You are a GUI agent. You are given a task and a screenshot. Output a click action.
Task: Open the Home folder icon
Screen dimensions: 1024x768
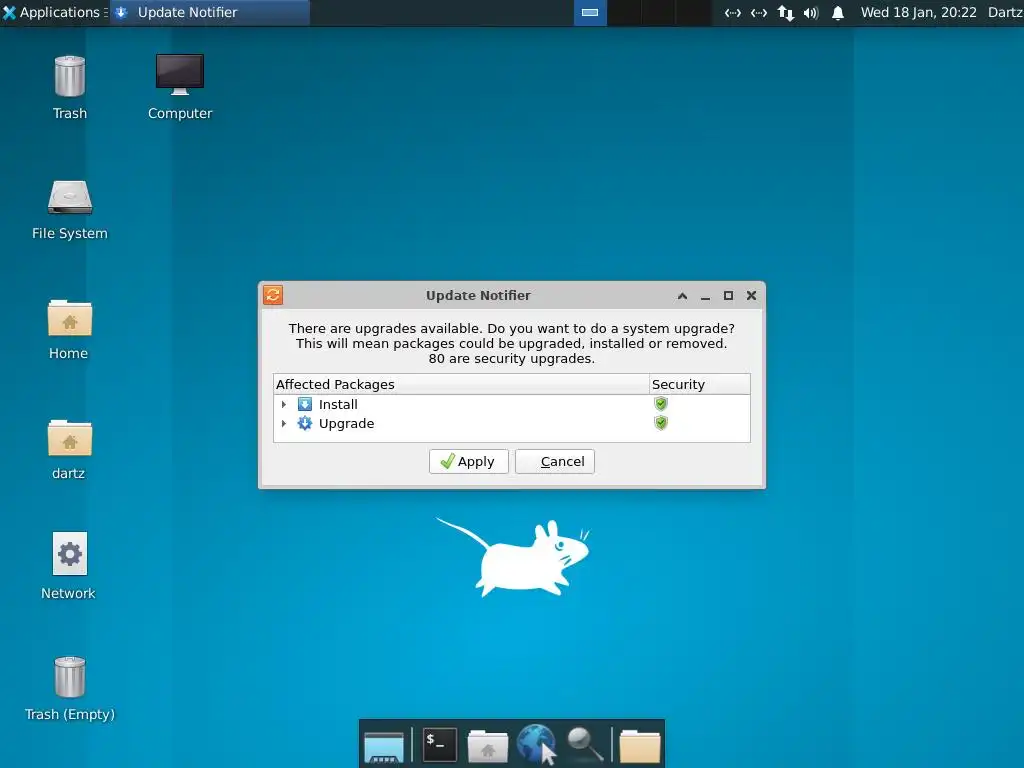(69, 318)
